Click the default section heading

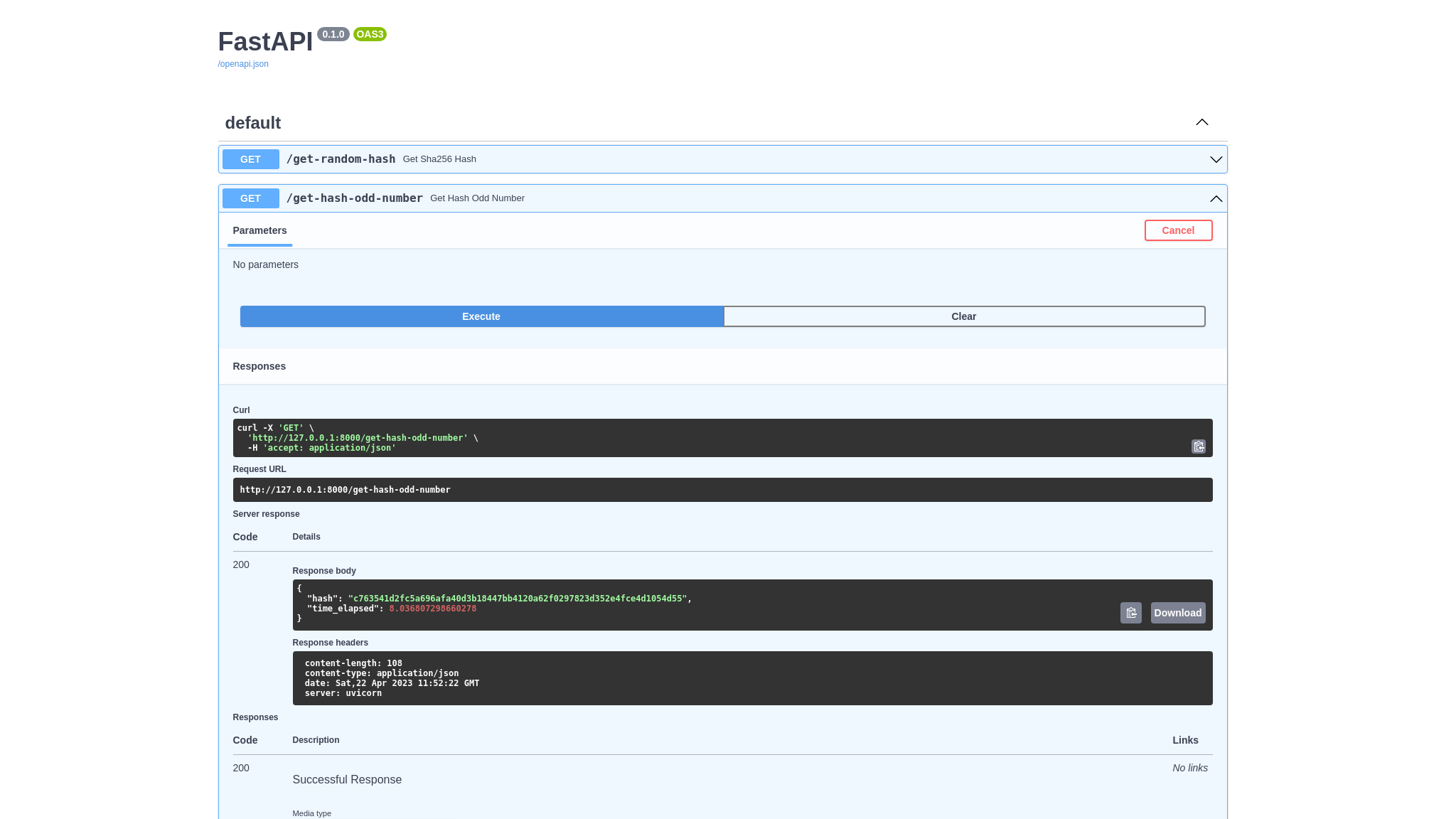pyautogui.click(x=252, y=123)
